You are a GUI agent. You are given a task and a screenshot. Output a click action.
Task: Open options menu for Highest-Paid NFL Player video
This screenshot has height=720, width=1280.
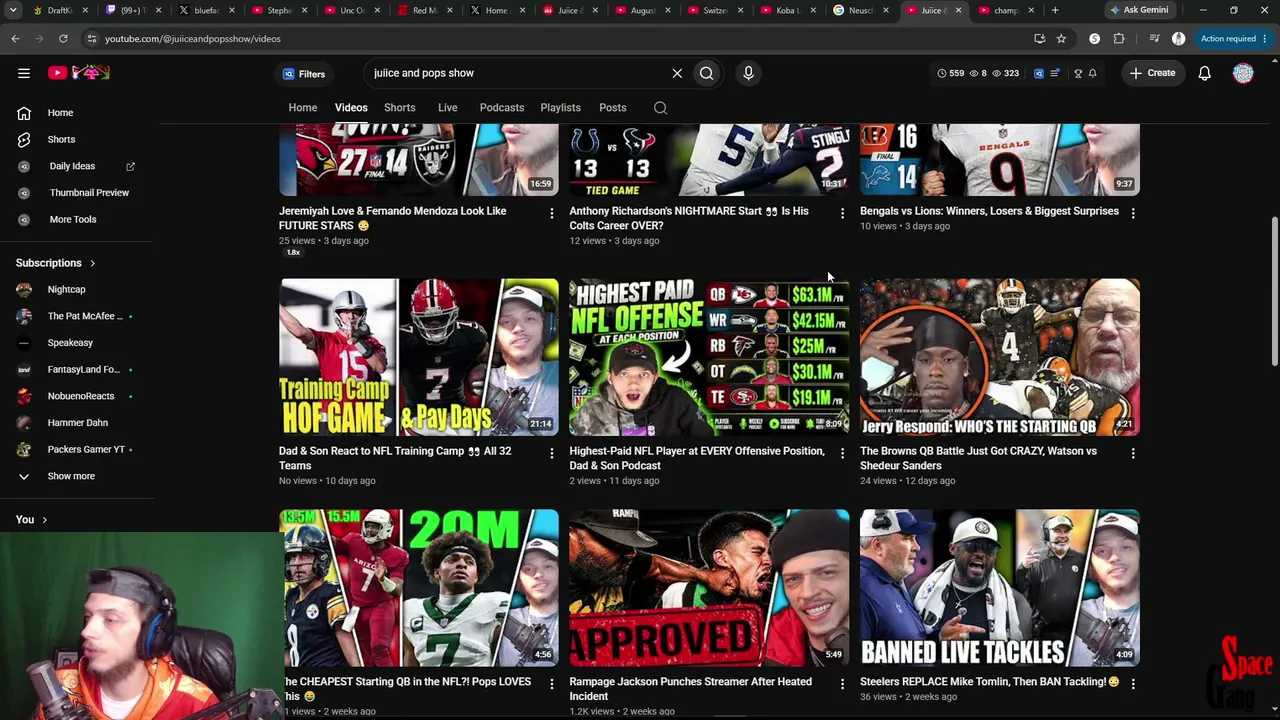842,453
